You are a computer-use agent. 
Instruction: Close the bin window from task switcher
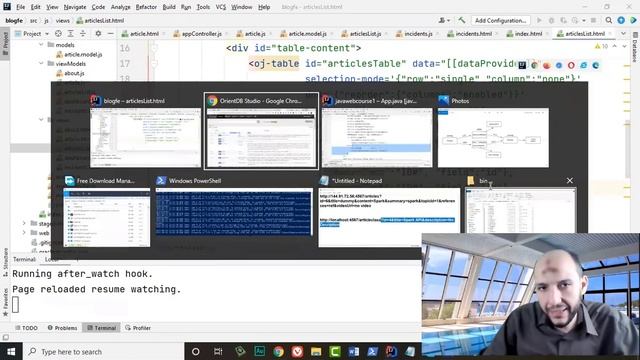tap(570, 180)
